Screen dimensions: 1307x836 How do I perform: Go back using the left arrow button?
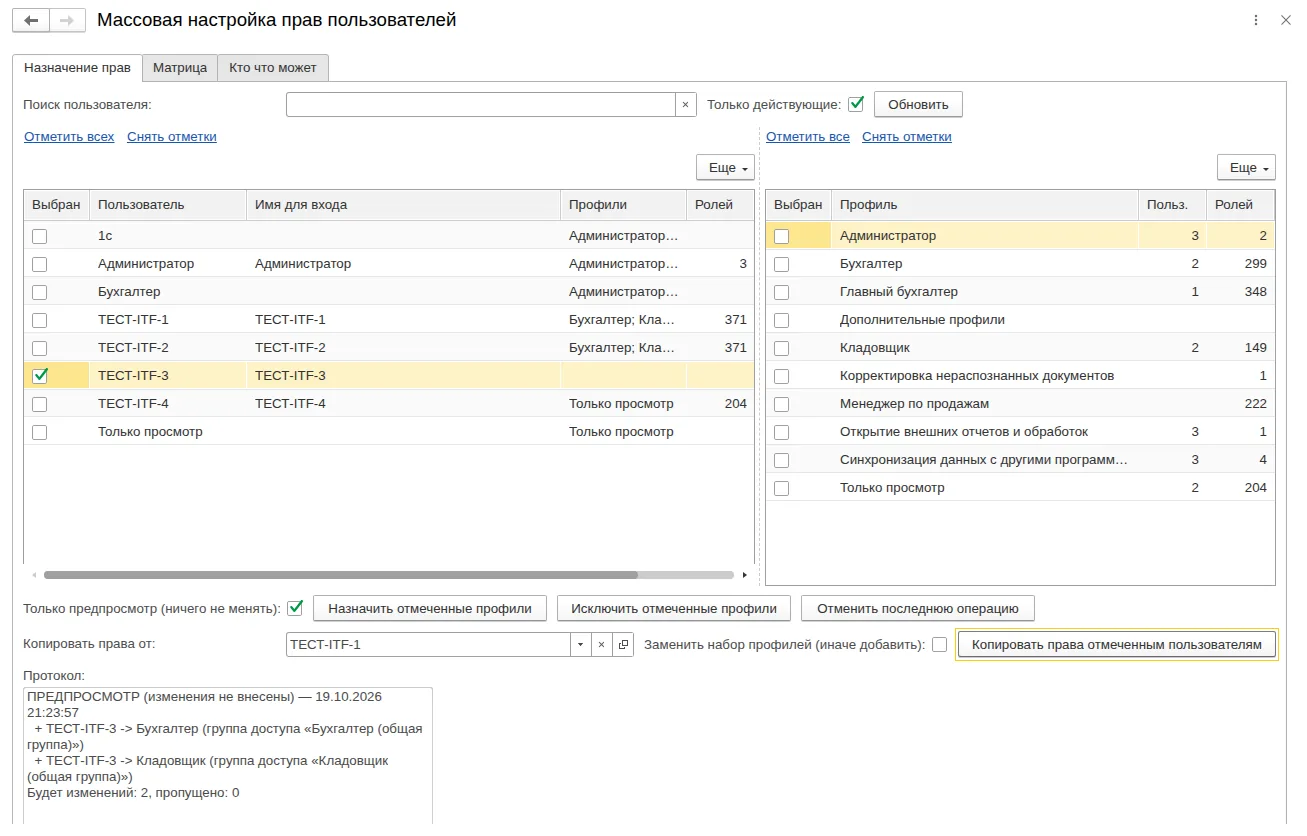tap(31, 20)
